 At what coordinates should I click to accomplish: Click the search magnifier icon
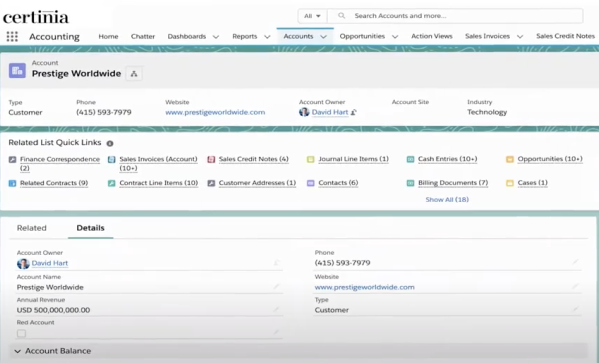(x=342, y=16)
